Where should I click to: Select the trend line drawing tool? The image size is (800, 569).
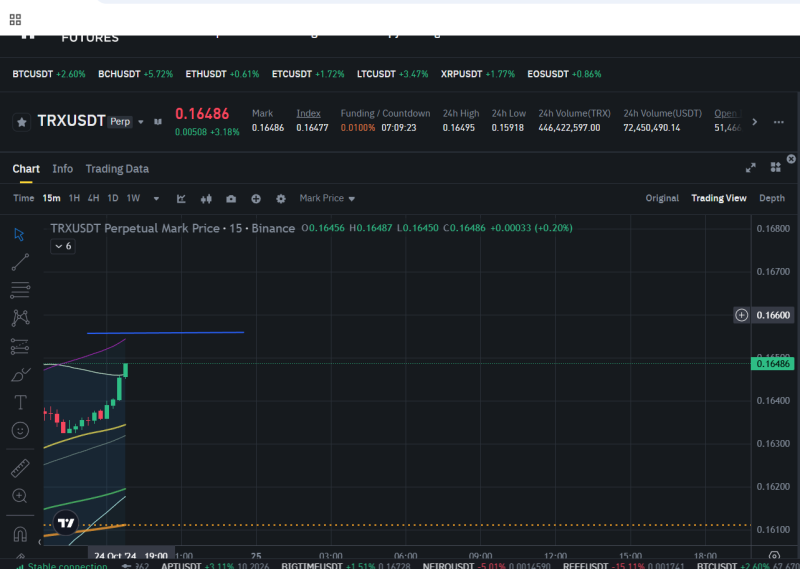click(20, 262)
